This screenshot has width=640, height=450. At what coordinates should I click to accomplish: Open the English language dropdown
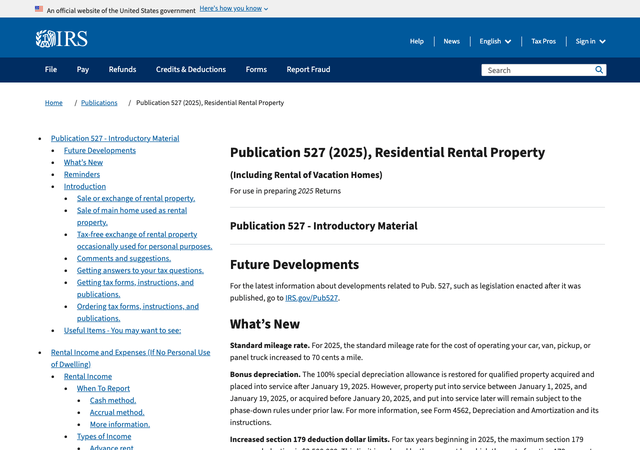[x=495, y=41]
